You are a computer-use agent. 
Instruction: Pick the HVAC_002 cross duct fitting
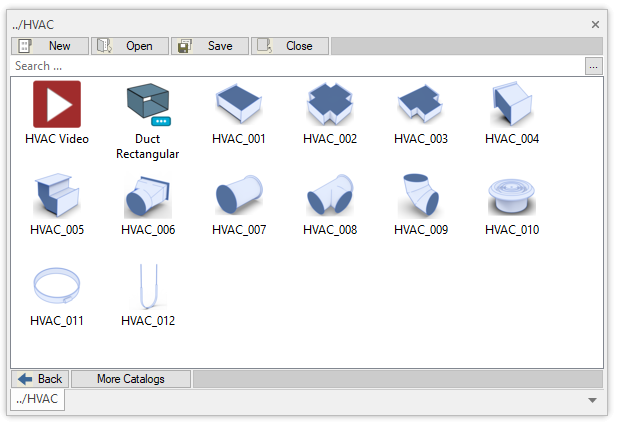(x=330, y=105)
